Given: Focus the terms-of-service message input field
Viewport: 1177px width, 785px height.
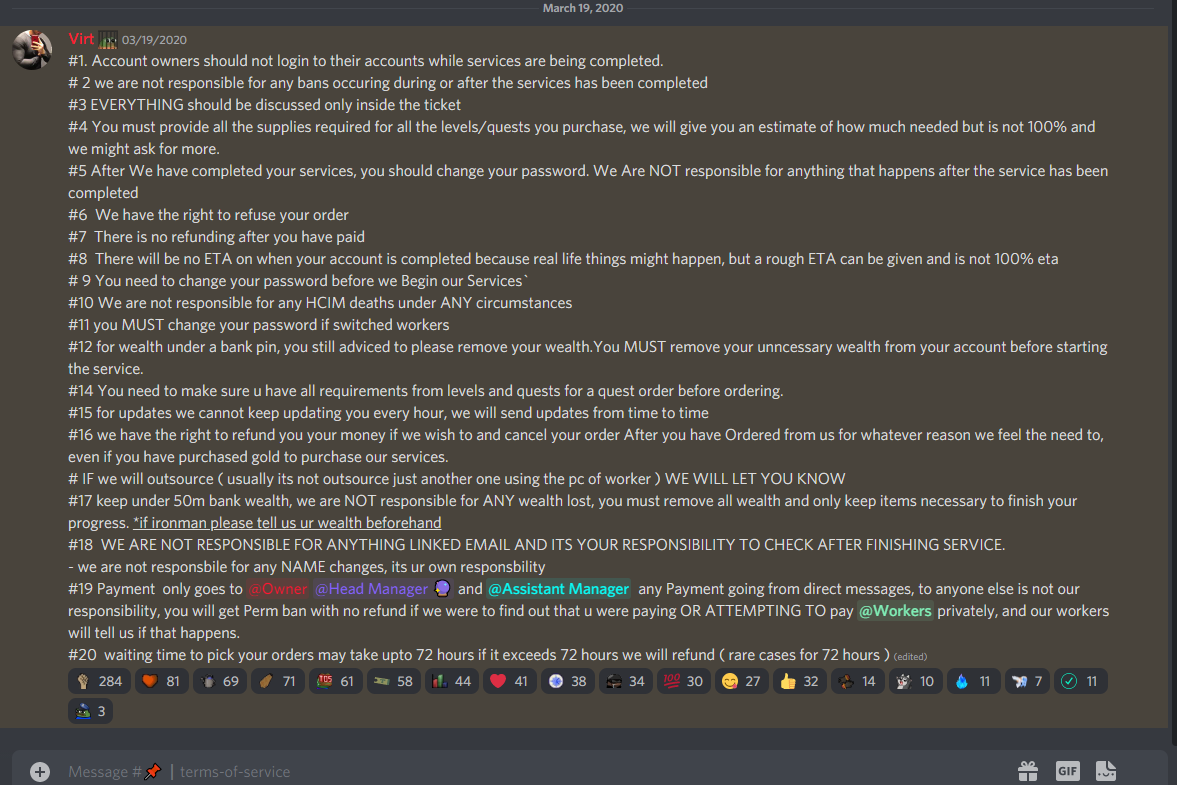Looking at the screenshot, I should (x=525, y=771).
